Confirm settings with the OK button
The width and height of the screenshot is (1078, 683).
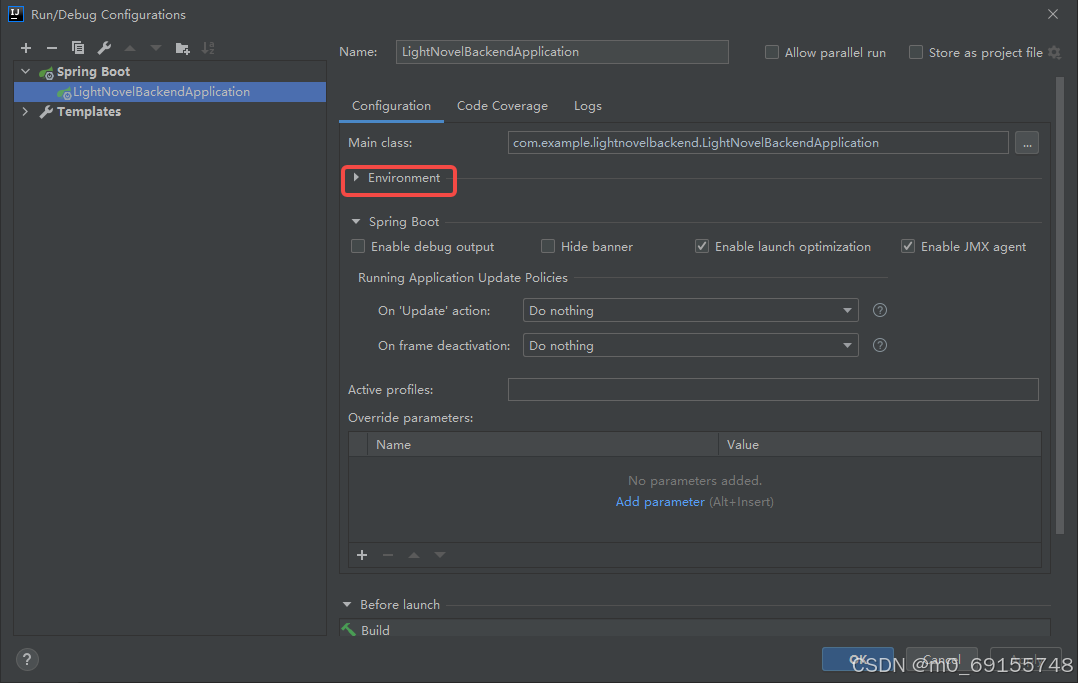857,659
